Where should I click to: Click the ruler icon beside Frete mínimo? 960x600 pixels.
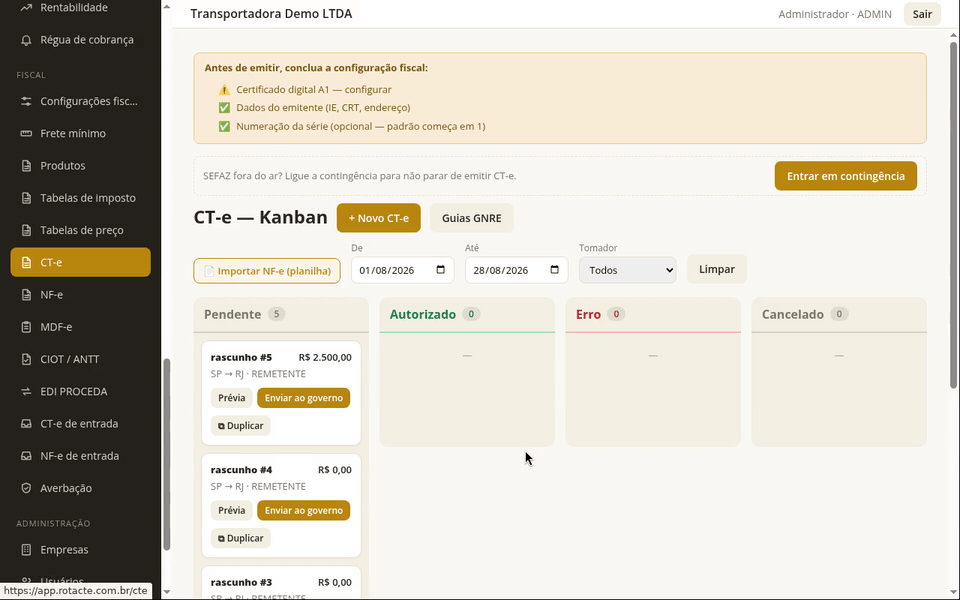(x=26, y=133)
